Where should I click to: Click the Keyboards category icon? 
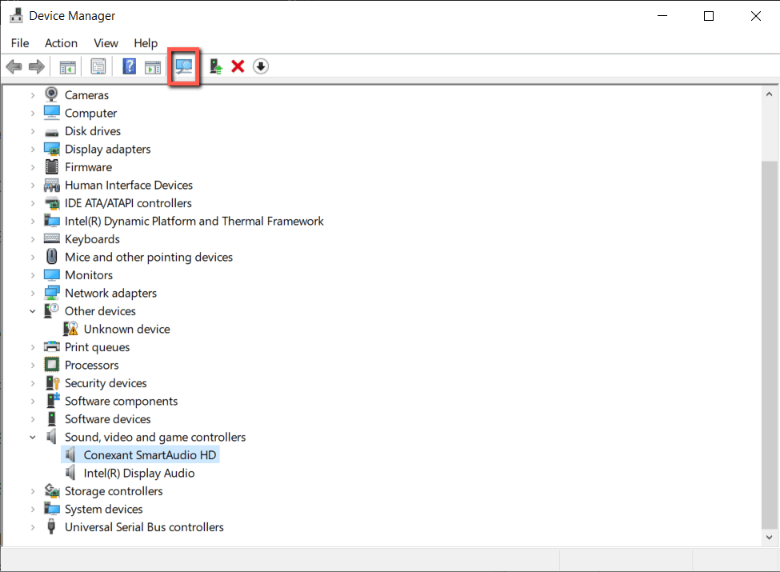[x=51, y=238]
